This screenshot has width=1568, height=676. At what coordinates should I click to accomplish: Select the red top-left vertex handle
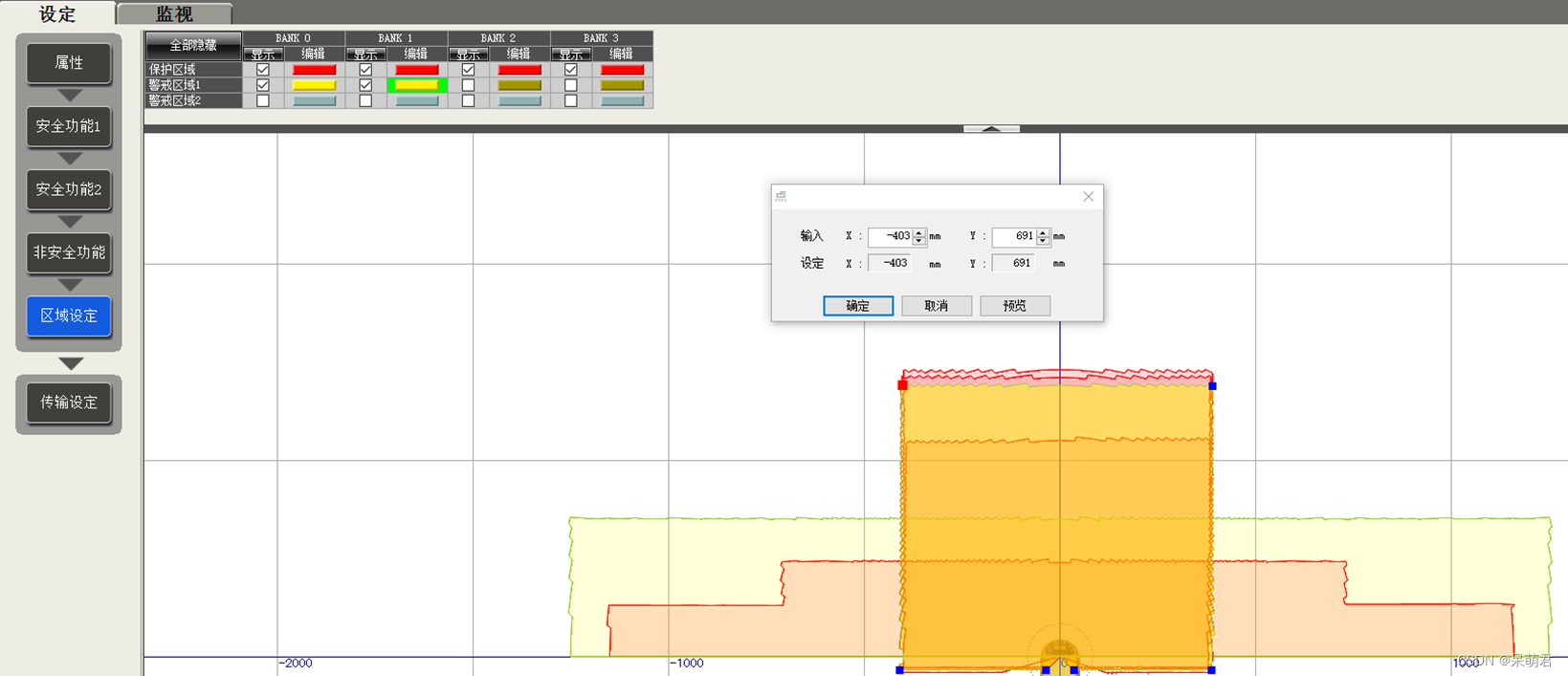(x=902, y=385)
